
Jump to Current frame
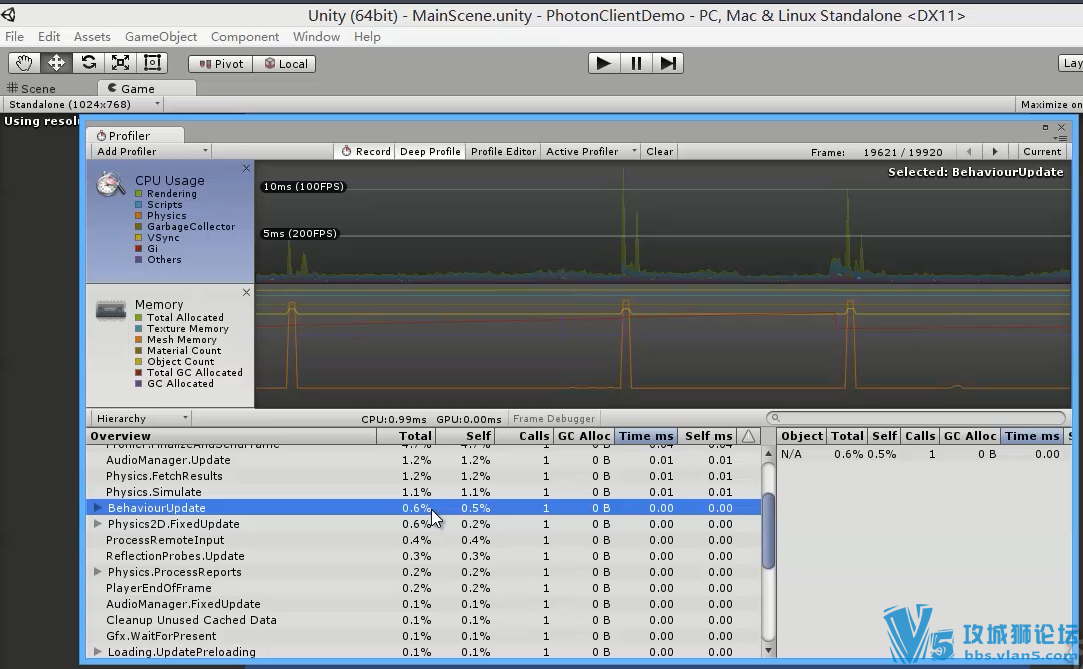[1042, 151]
